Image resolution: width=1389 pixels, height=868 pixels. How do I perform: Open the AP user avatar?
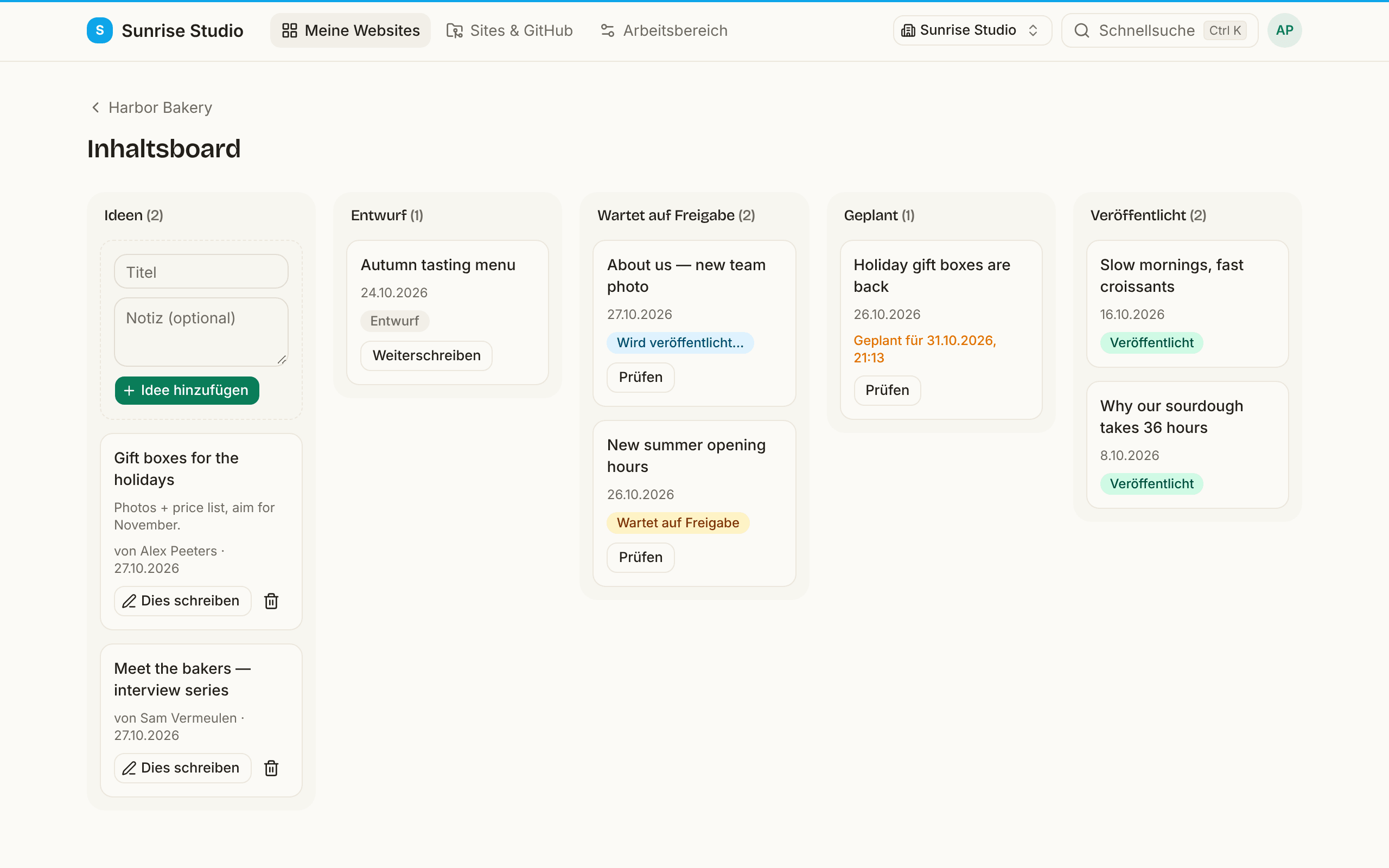tap(1284, 30)
